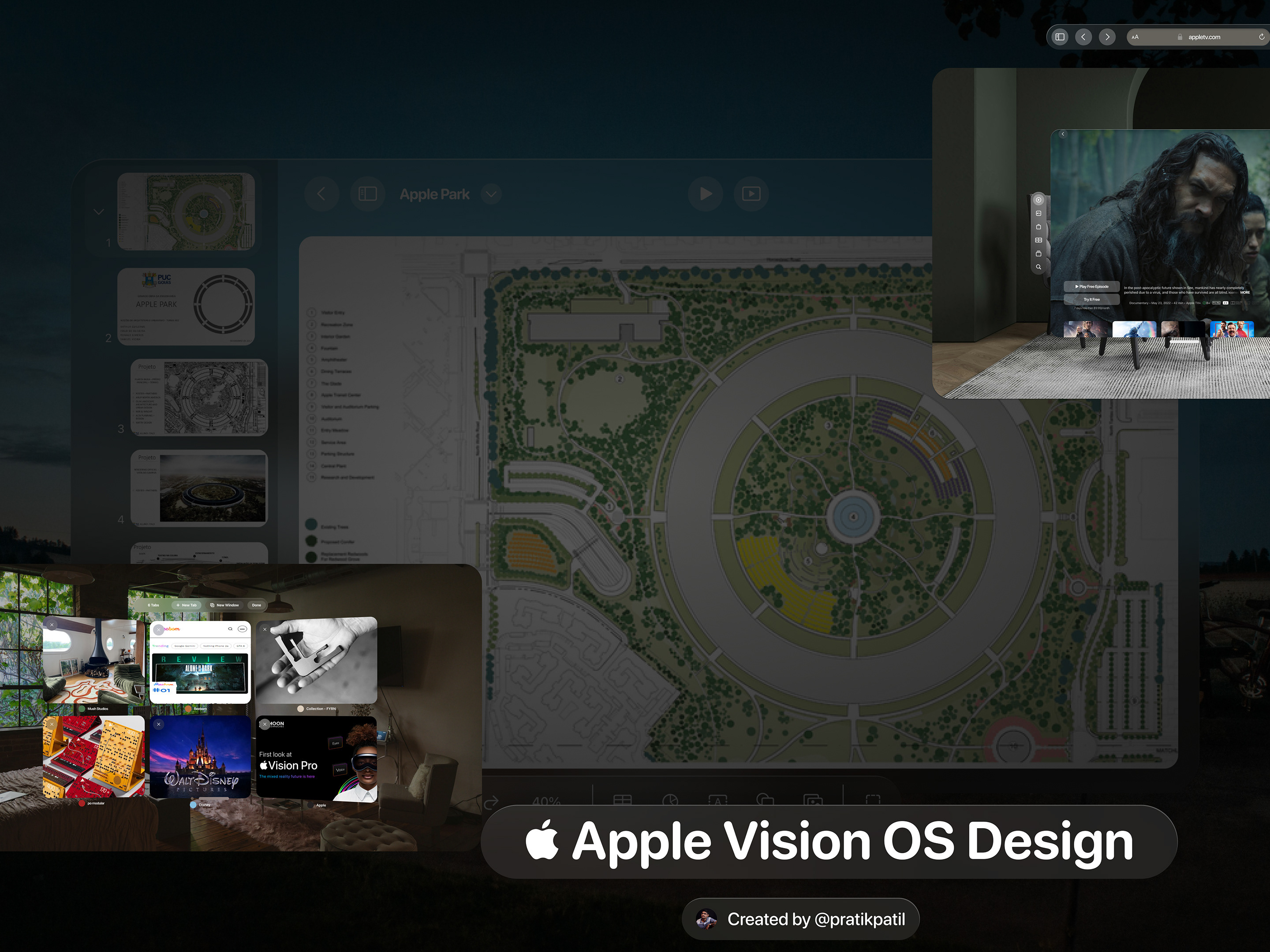Image resolution: width=1270 pixels, height=952 pixels.
Task: Close the Mush Studios tab
Action: click(52, 625)
